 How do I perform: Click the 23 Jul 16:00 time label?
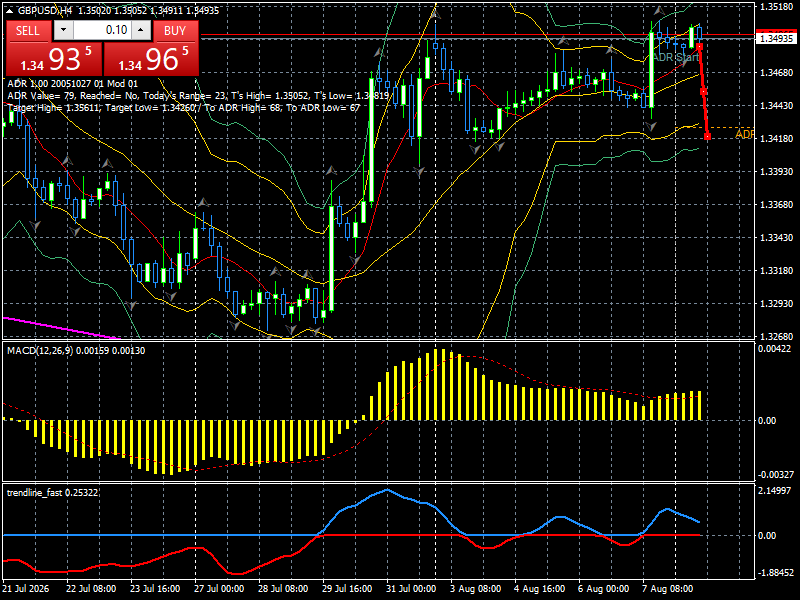155,588
